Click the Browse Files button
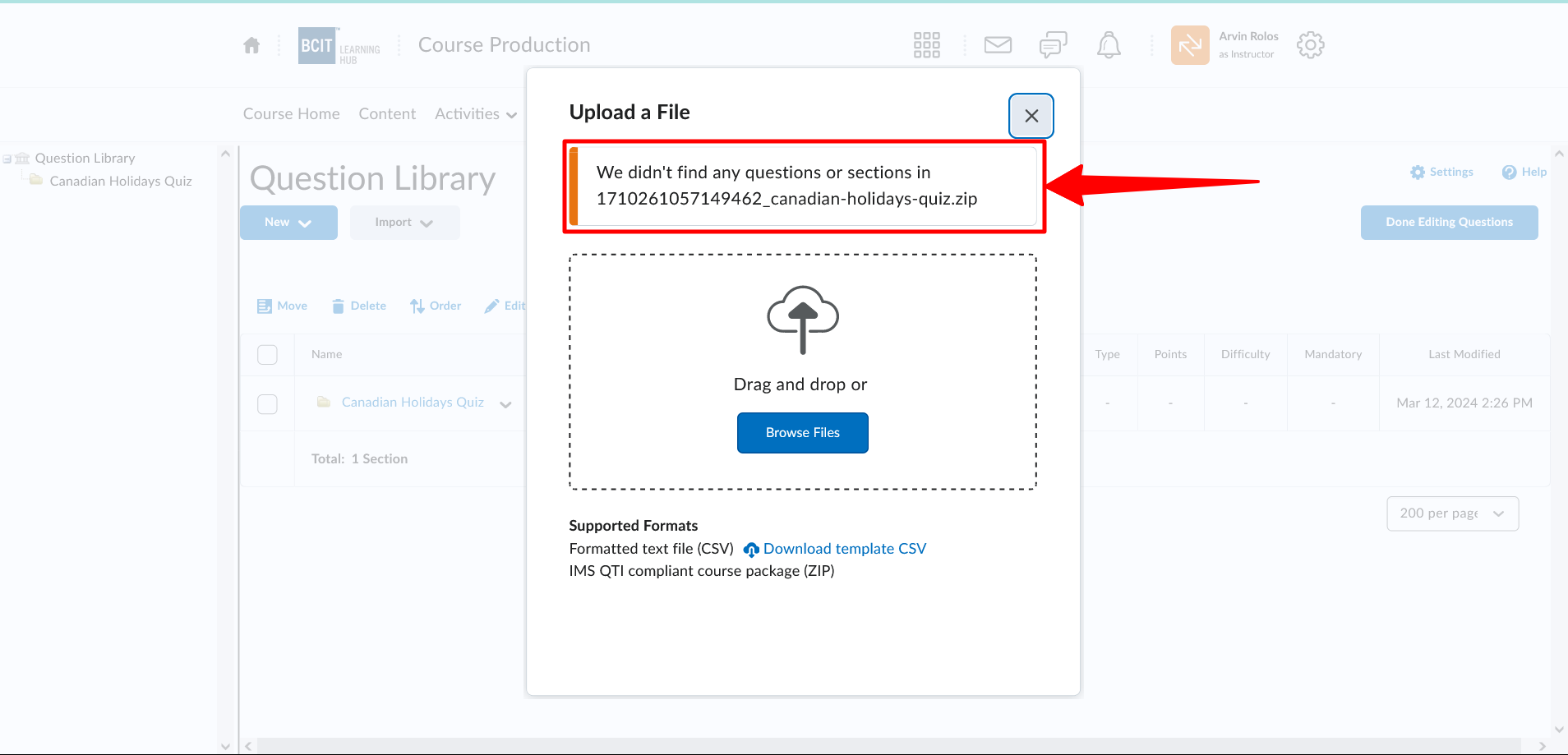1568x755 pixels. click(802, 433)
